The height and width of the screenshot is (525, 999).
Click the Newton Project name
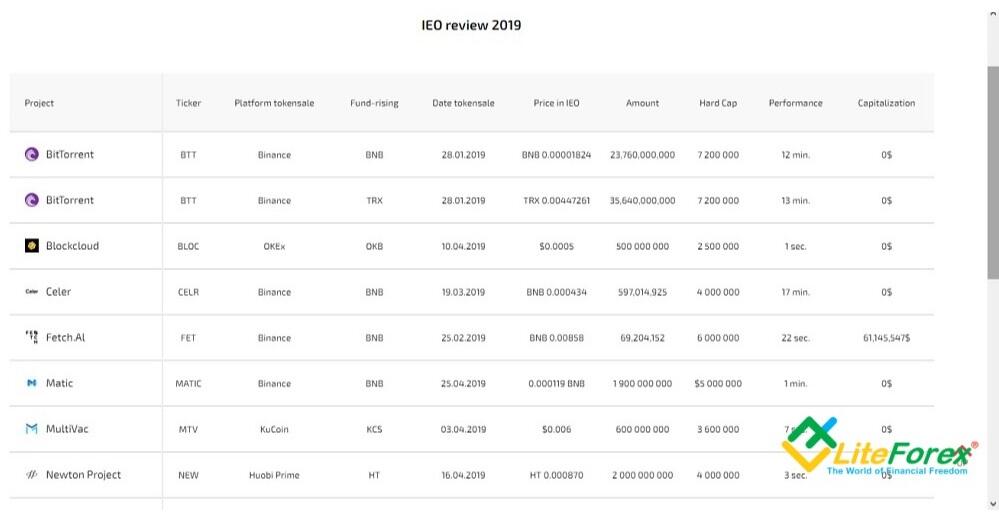[83, 475]
